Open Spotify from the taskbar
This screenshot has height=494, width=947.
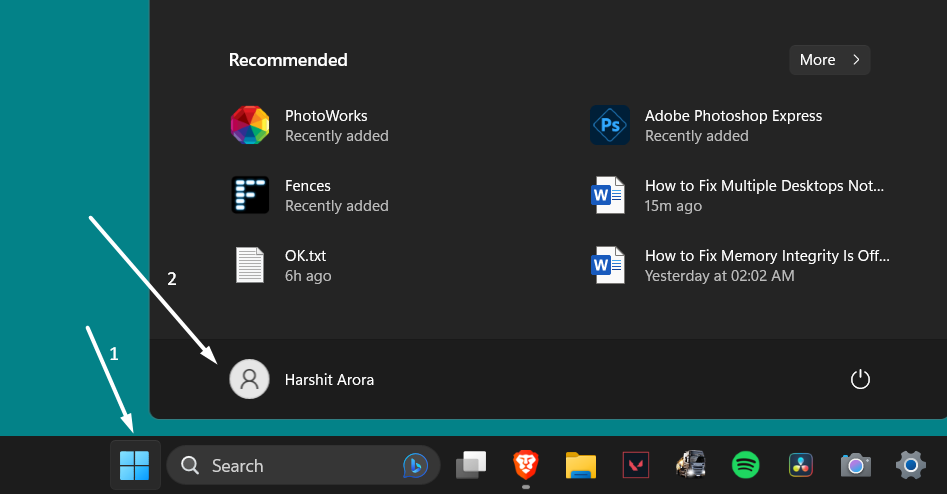tap(745, 465)
